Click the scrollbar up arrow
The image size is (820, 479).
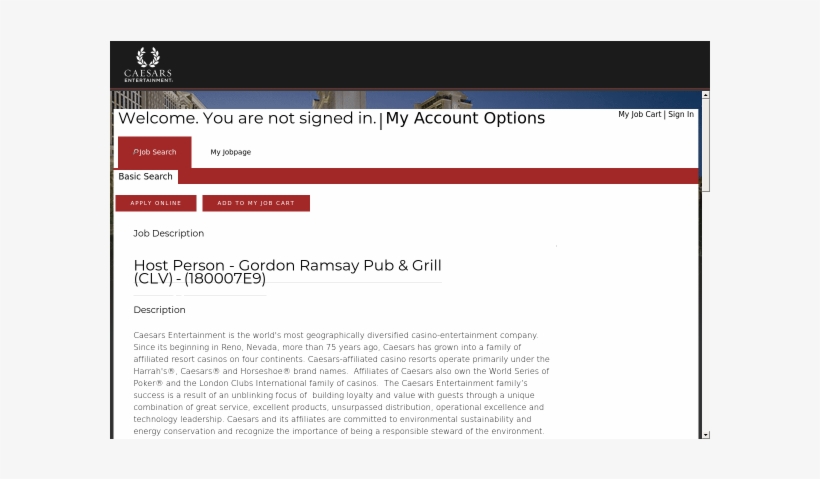tap(705, 95)
